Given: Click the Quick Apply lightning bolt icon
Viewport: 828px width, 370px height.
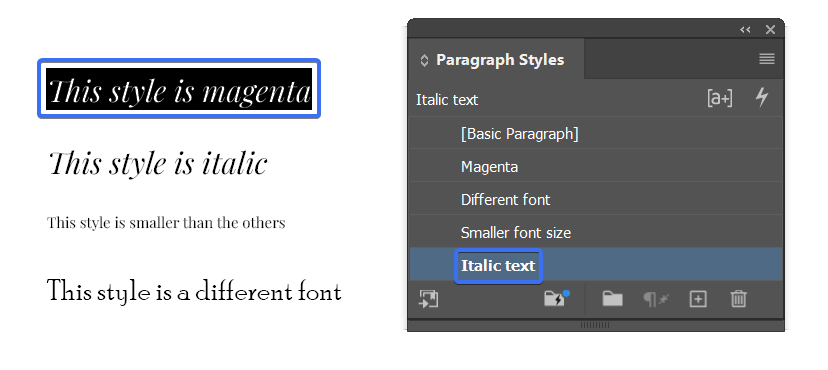Looking at the screenshot, I should coord(761,98).
